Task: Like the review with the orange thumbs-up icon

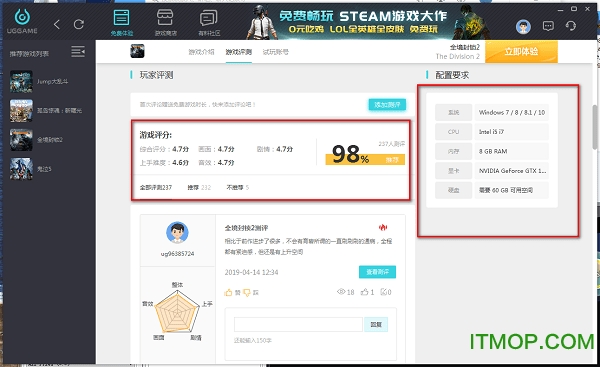Action: pyautogui.click(x=229, y=293)
